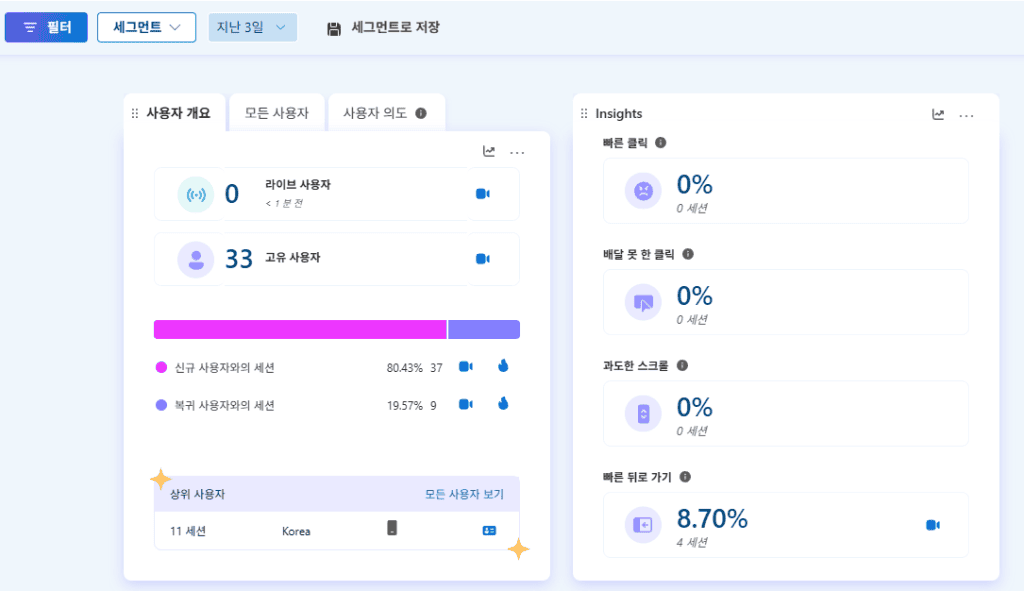Click the save disk icon

(x=334, y=29)
